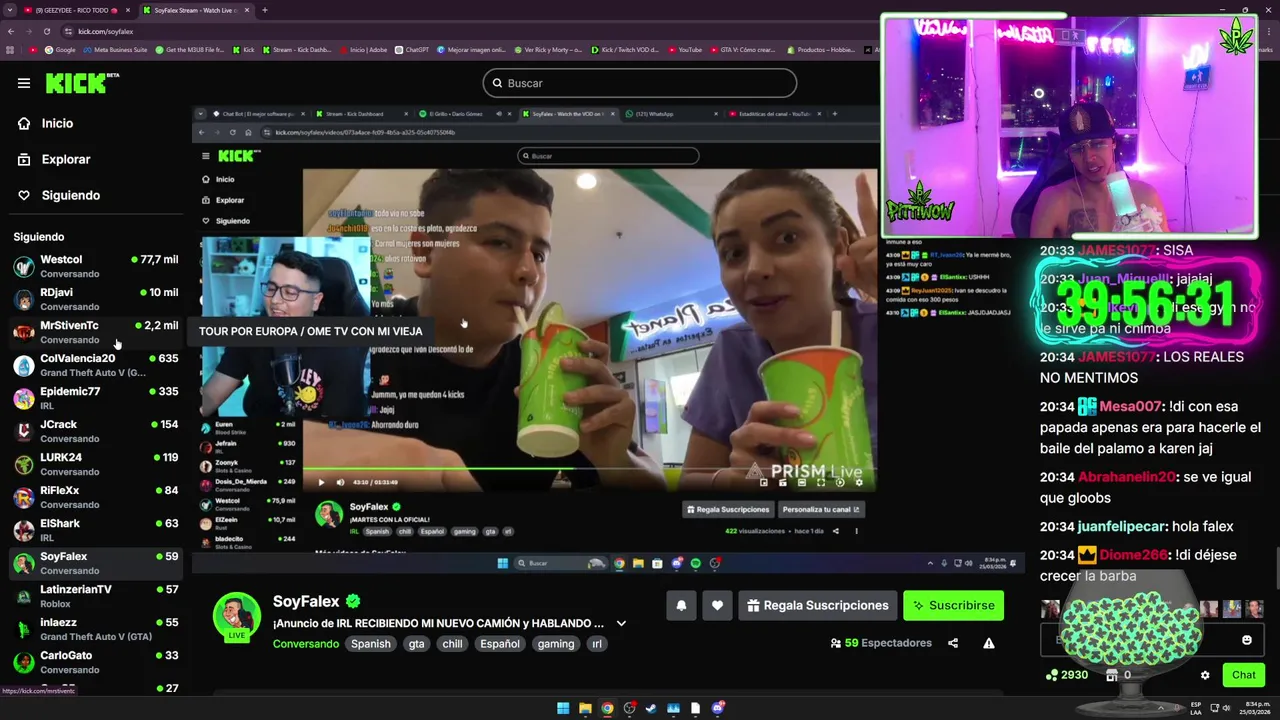
Task: Open chat settings gear
Action: tap(1205, 675)
